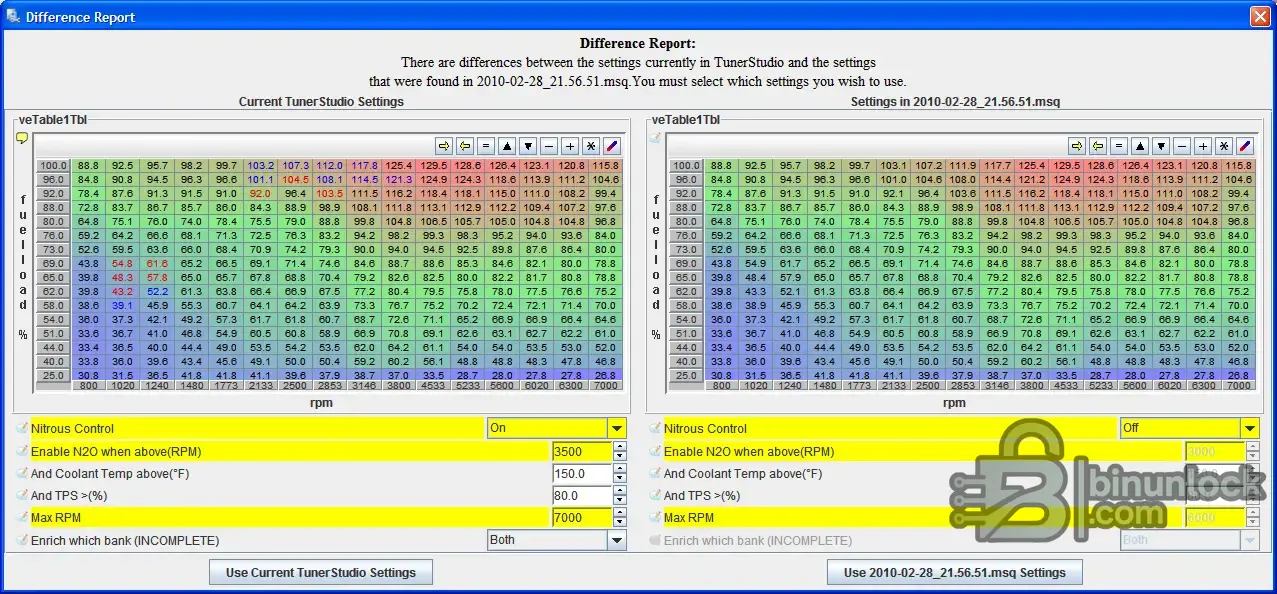Click red-blue interpolate icon in current settings toolbar
The image size is (1277, 594).
pos(612,145)
